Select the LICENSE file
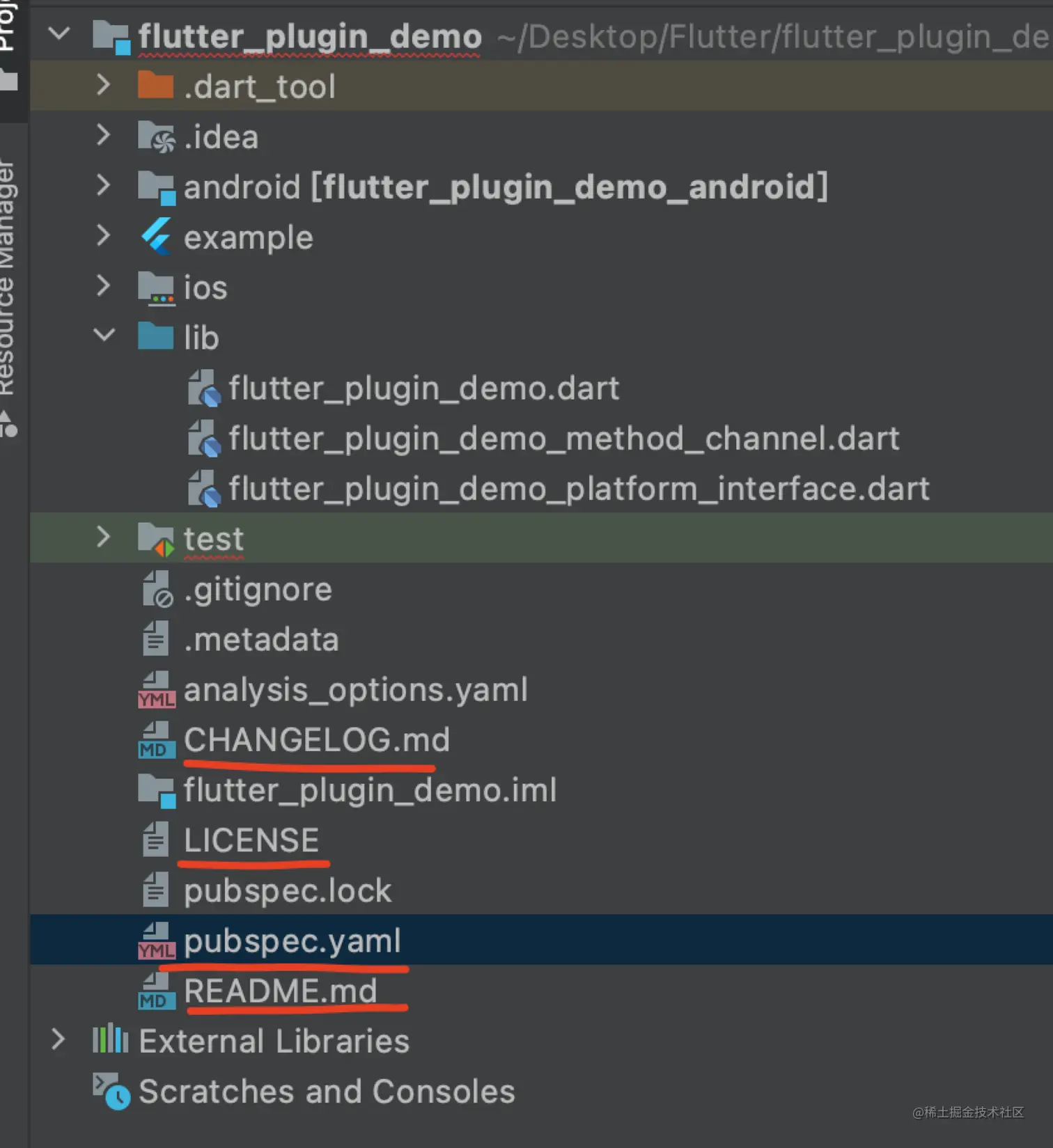The image size is (1053, 1148). (x=251, y=840)
